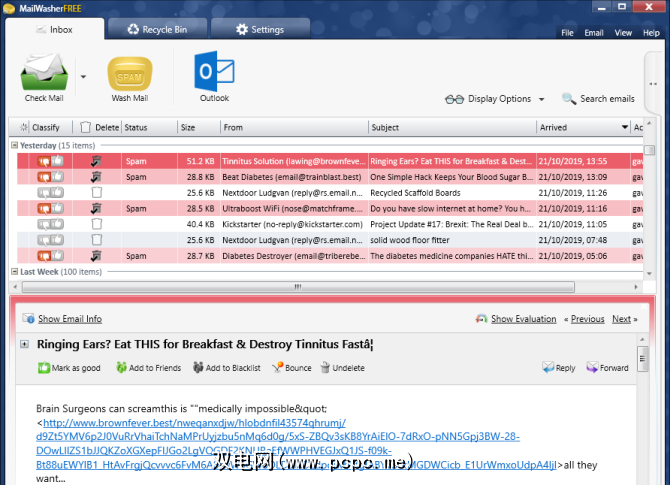670x485 pixels.
Task: Click the Show Email Info icon
Action: 28,318
